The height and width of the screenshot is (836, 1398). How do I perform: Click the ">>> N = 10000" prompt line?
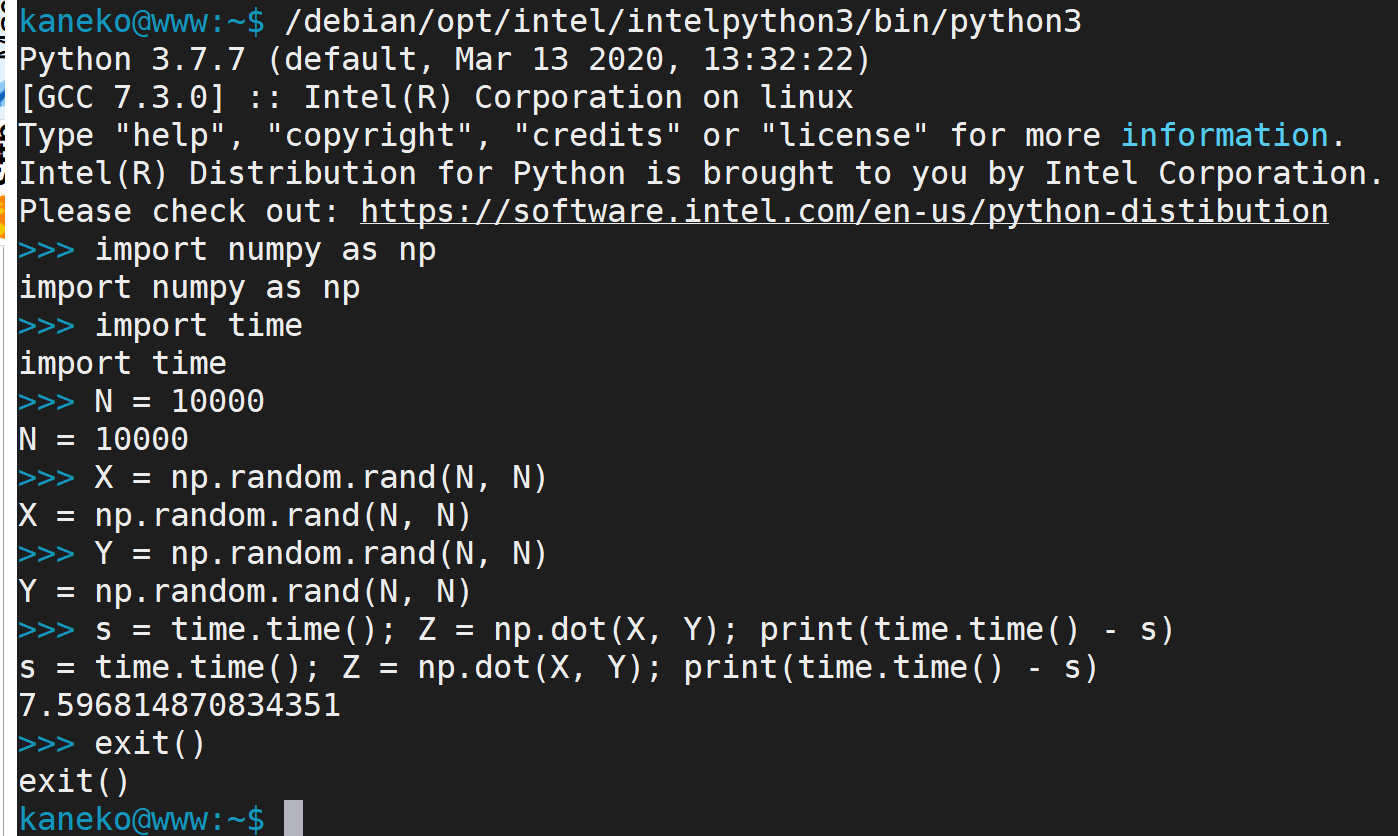coord(142,401)
